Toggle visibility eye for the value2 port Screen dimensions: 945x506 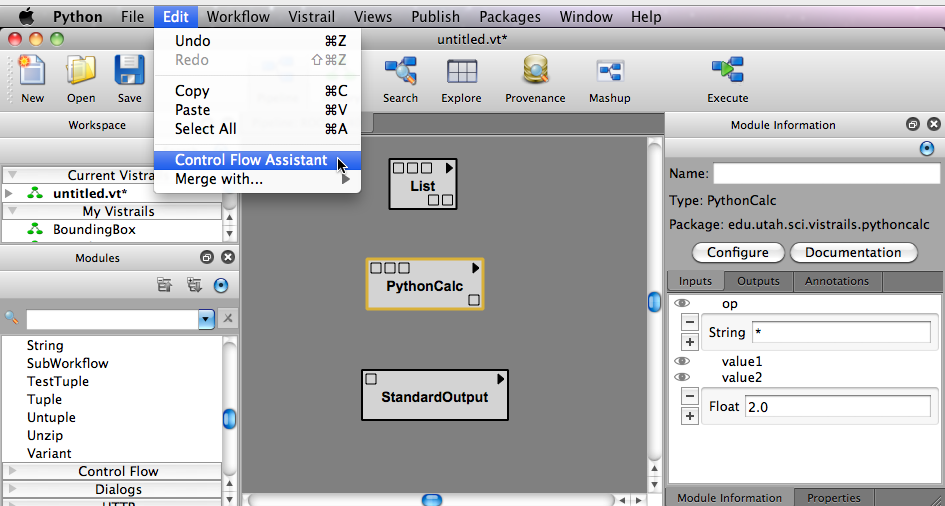click(682, 377)
